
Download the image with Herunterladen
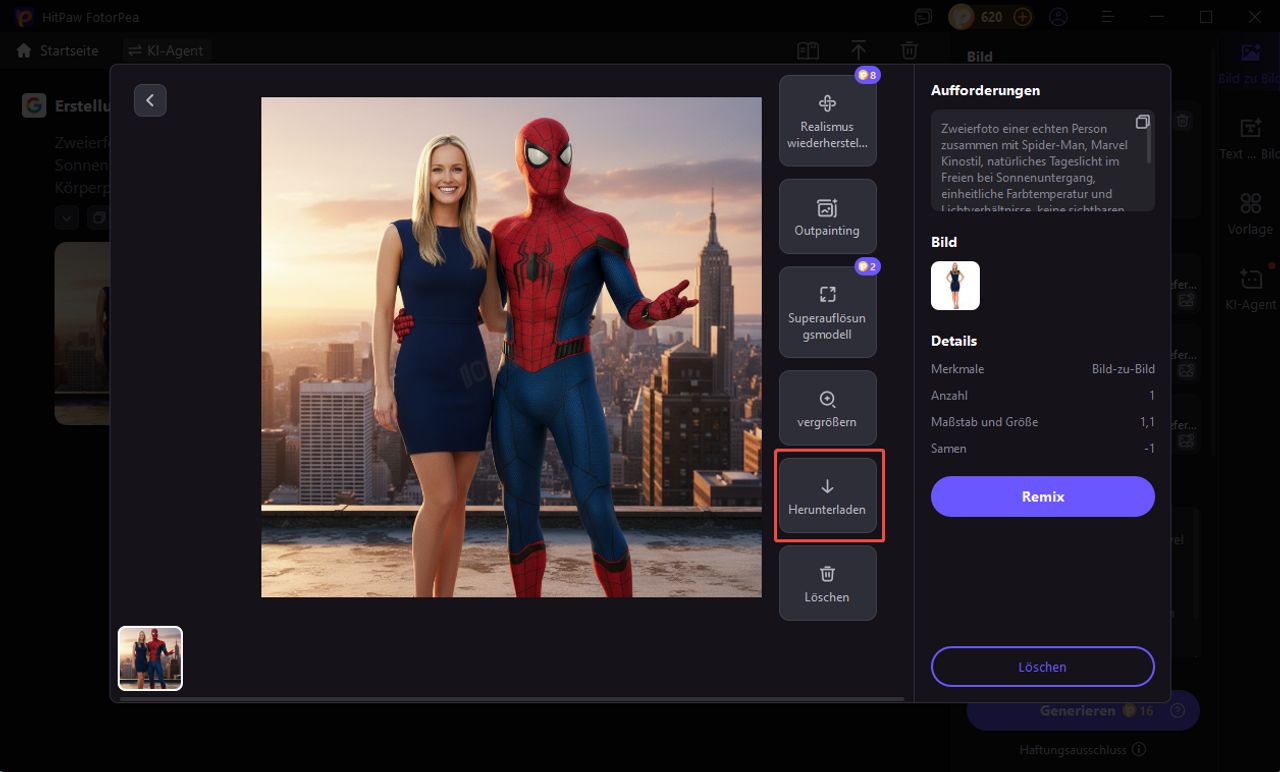[828, 496]
